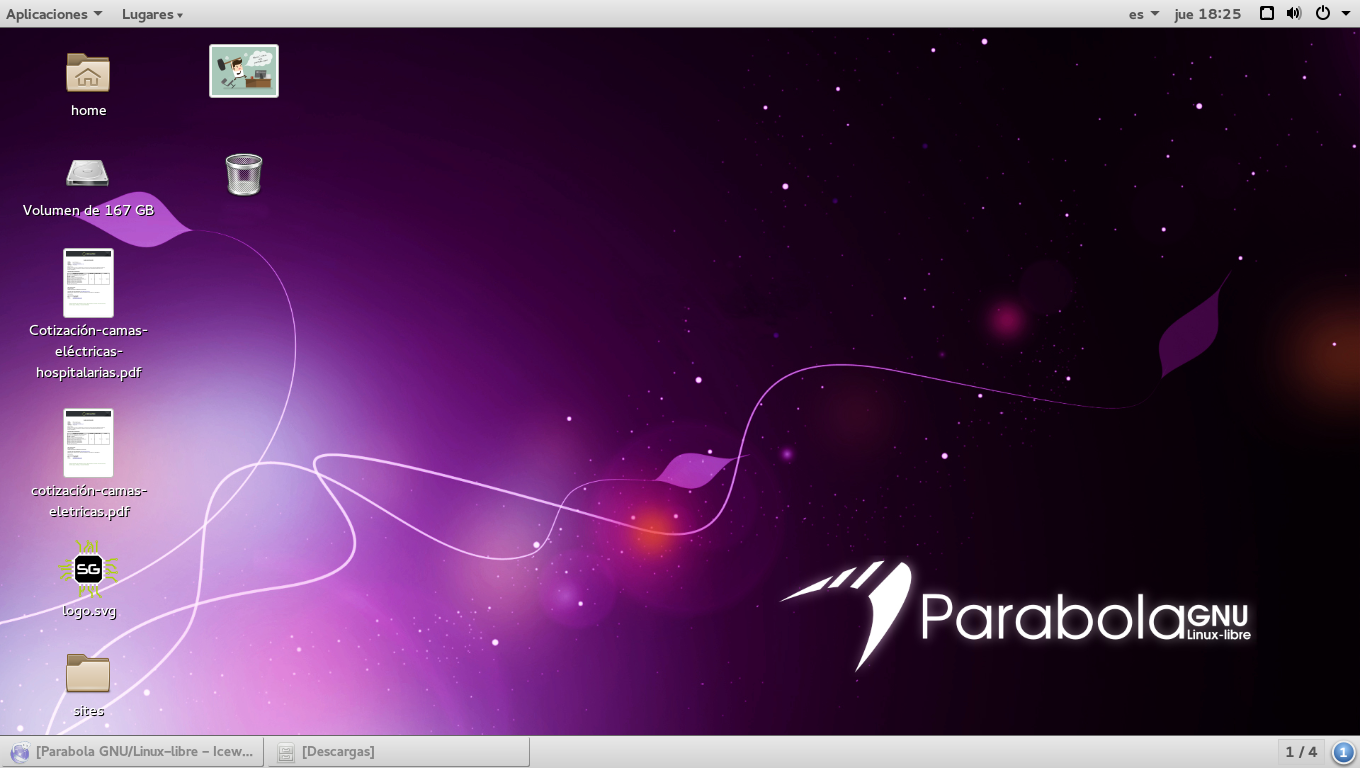
Task: Click the display brightness icon in the panel
Action: [x=1266, y=13]
